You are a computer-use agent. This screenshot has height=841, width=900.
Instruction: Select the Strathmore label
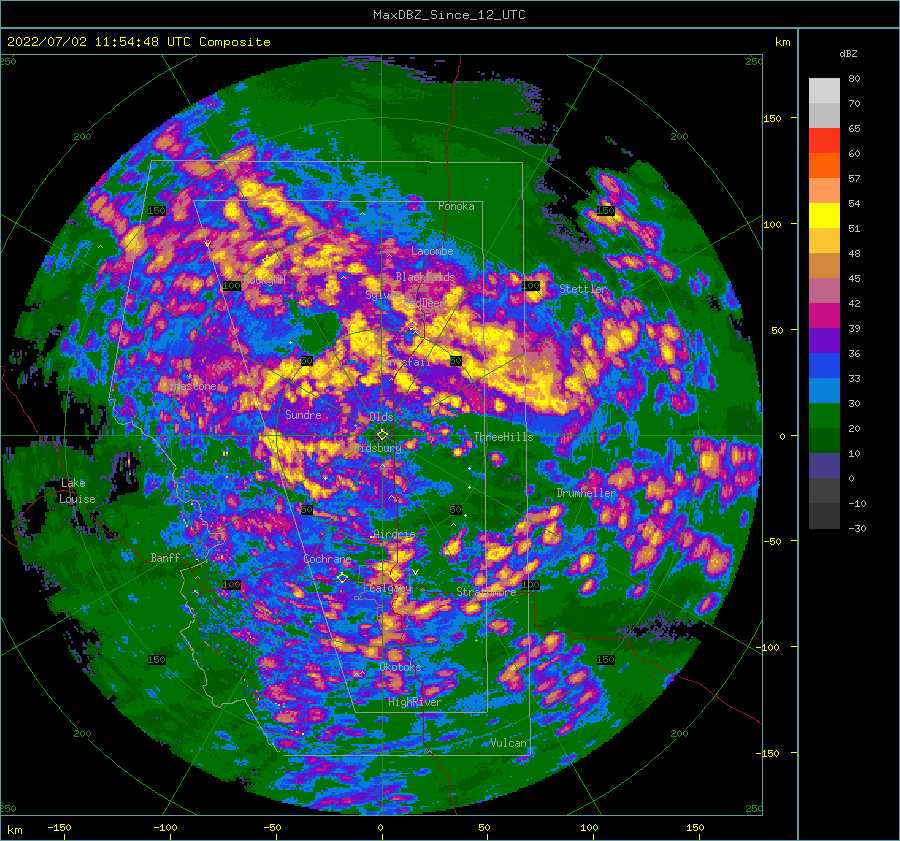pyautogui.click(x=486, y=592)
